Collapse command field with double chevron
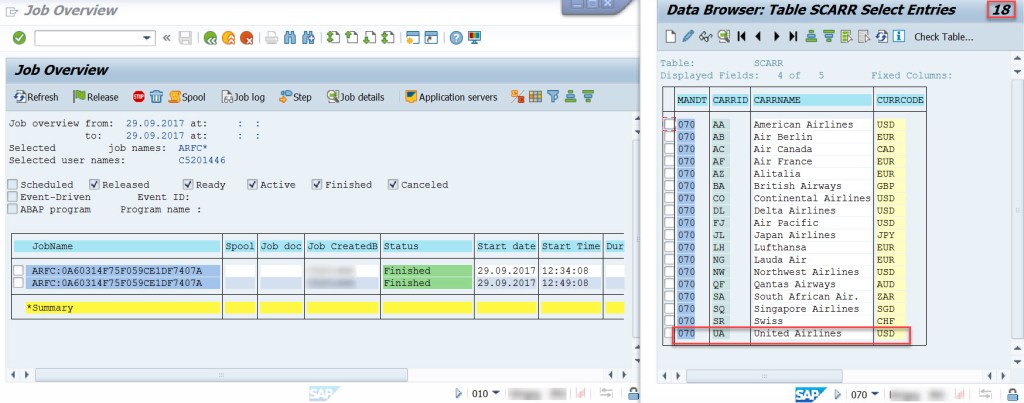The width and height of the screenshot is (1024, 403). click(167, 38)
